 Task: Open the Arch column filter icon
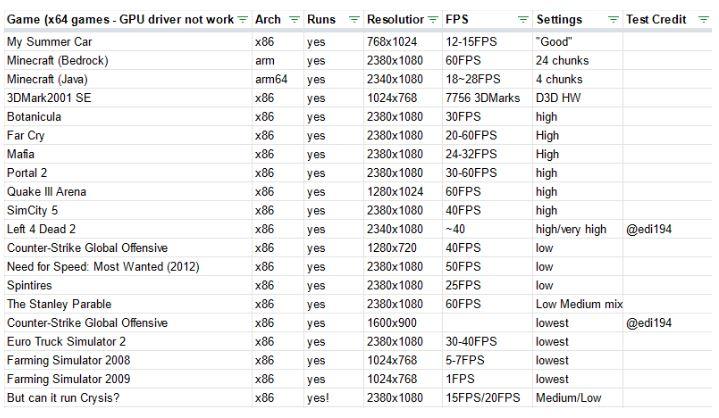pos(295,20)
